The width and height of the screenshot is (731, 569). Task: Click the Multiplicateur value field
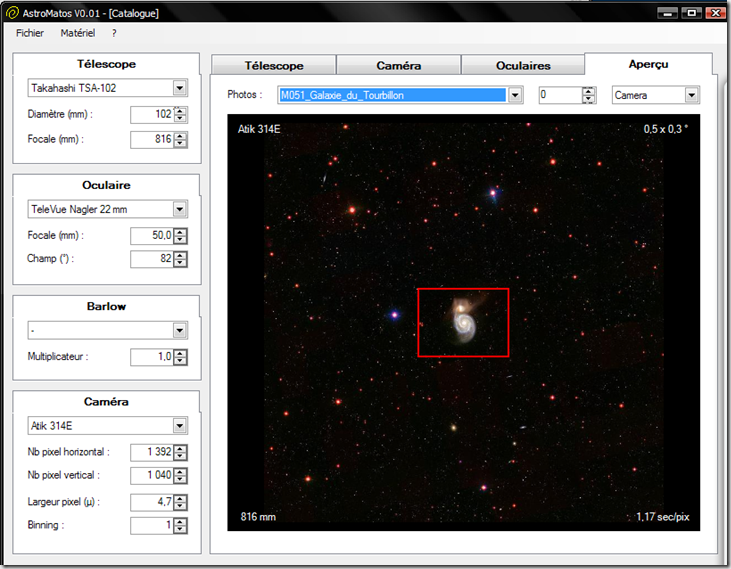click(x=152, y=357)
